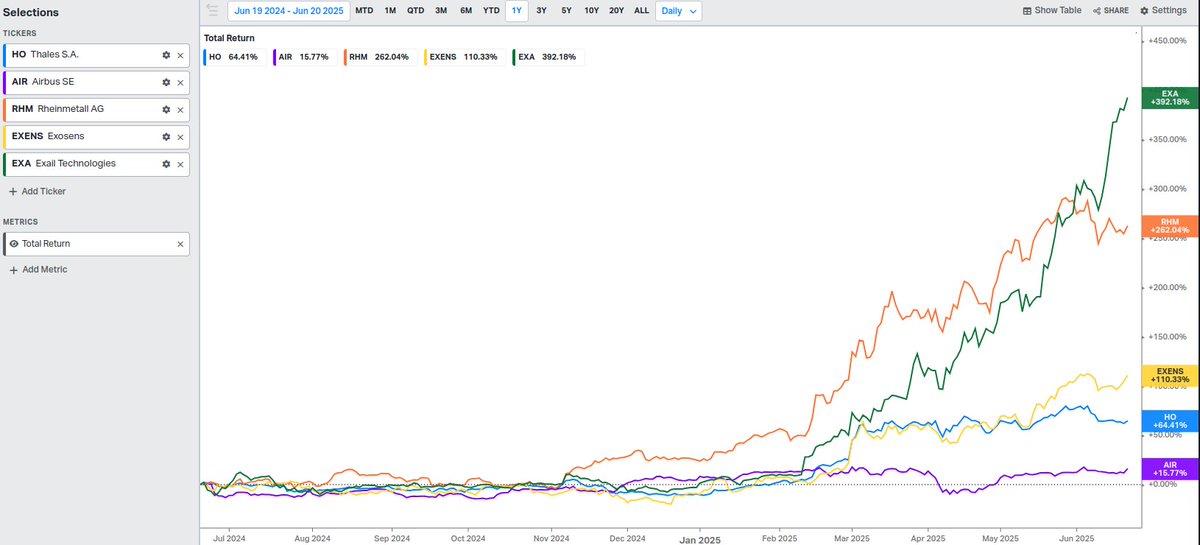Remove the EXENS Exosens ticker
The width and height of the screenshot is (1200, 545).
pos(180,136)
